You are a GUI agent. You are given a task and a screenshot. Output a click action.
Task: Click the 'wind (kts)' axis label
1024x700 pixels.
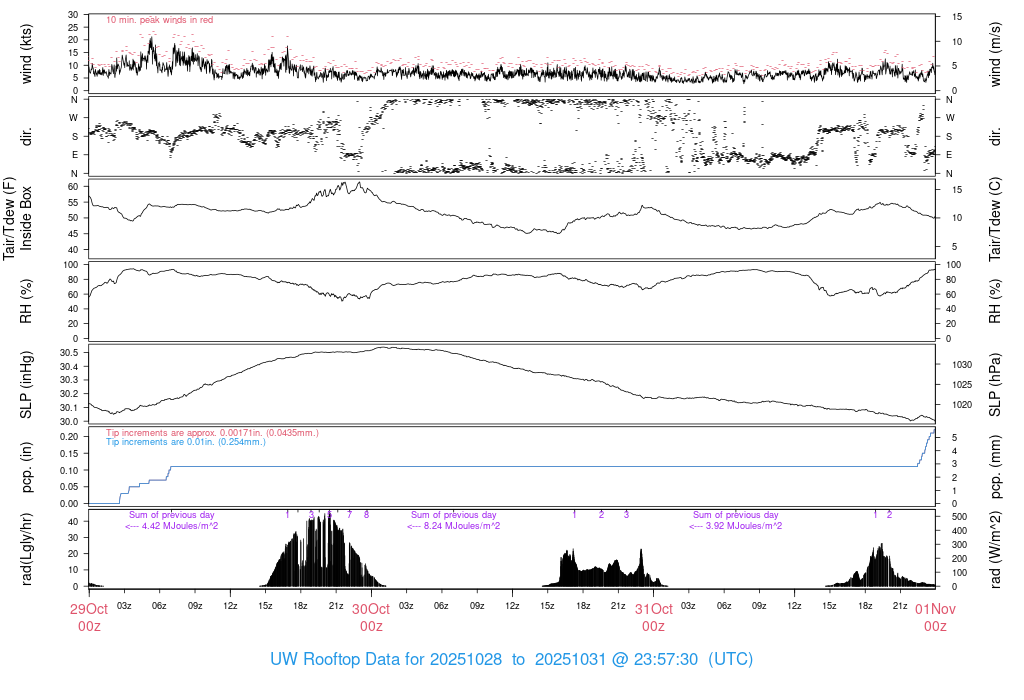coord(26,54)
